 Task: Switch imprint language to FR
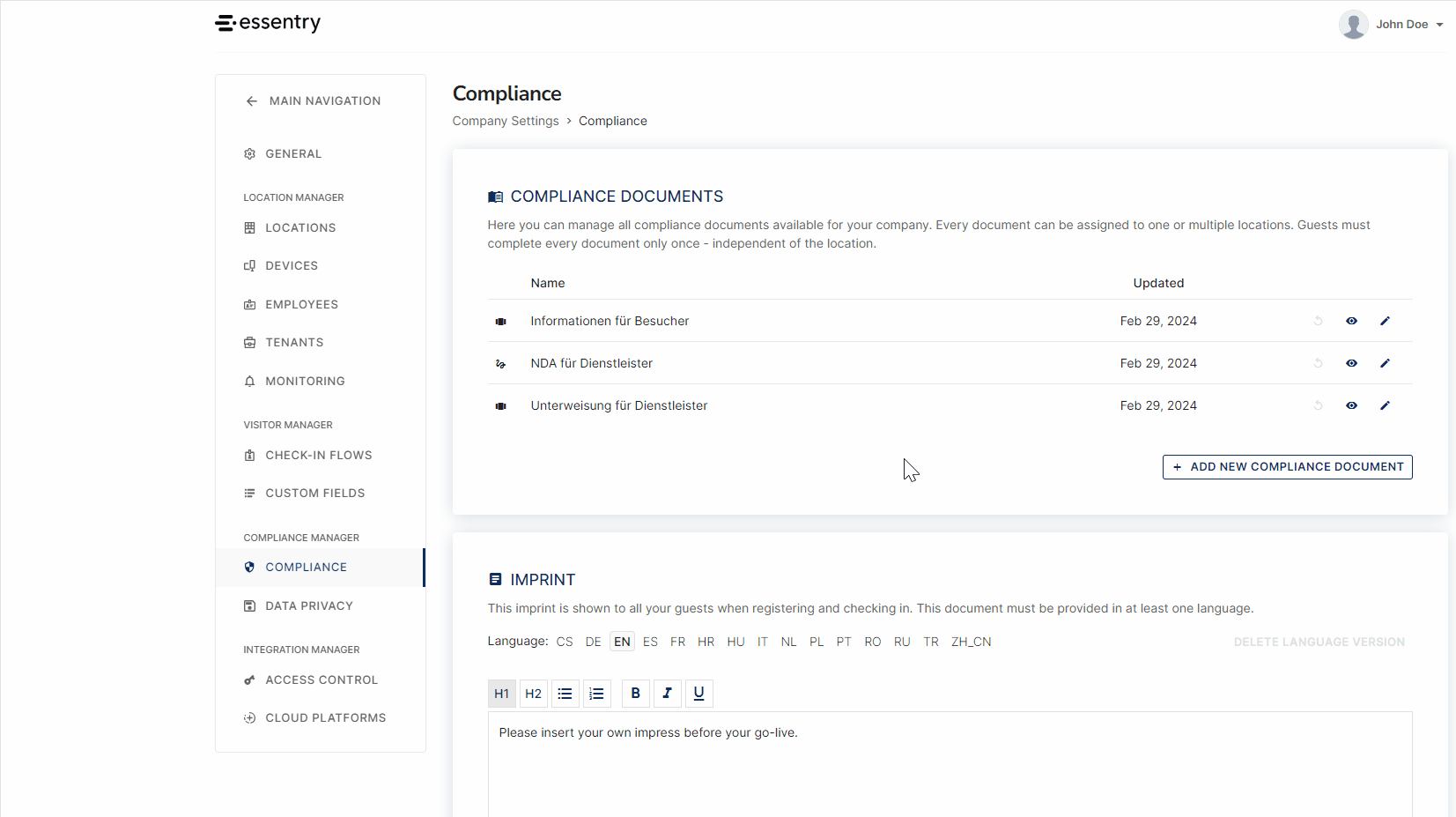677,642
